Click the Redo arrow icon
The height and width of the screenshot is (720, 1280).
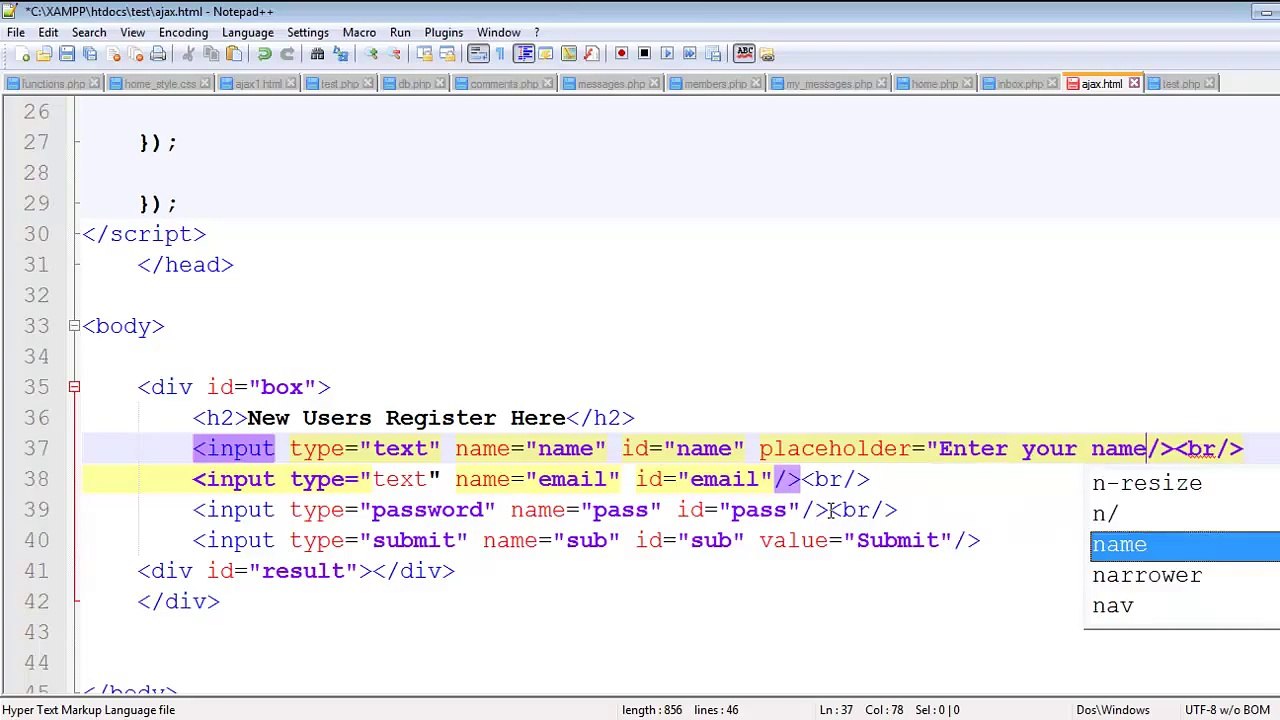287,54
